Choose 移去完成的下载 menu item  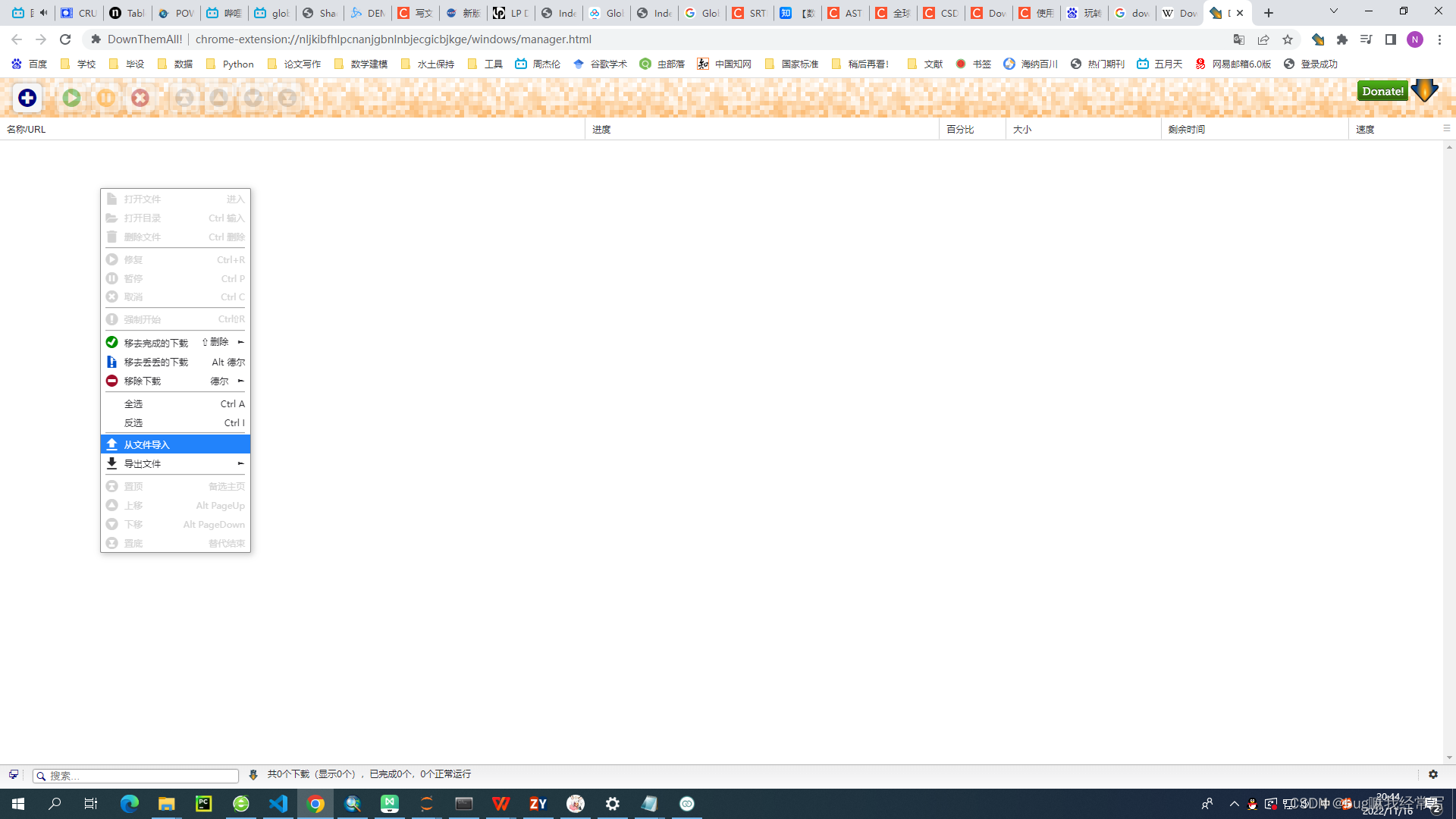coord(175,343)
